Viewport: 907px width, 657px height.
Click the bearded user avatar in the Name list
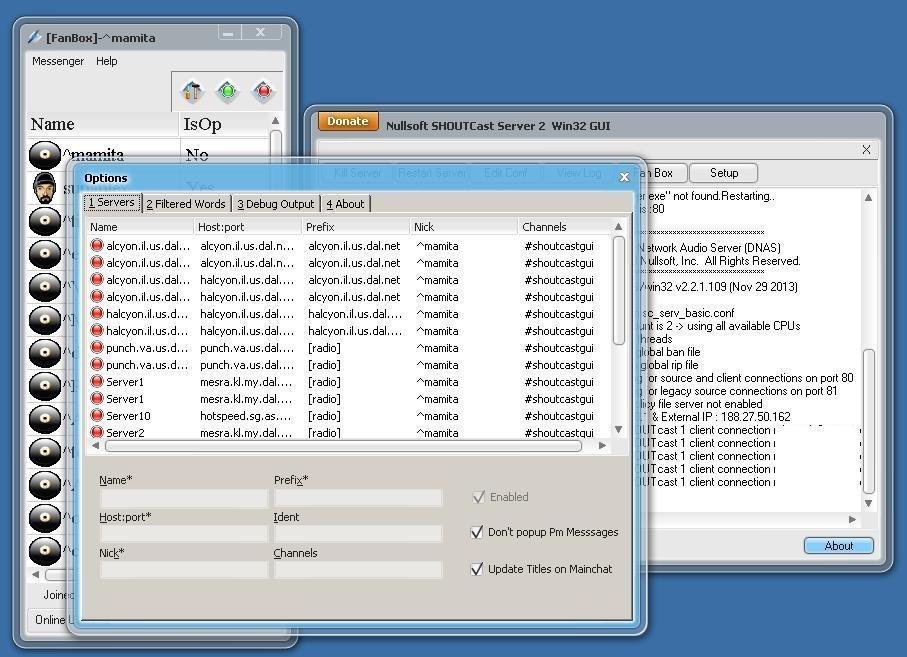pyautogui.click(x=45, y=187)
